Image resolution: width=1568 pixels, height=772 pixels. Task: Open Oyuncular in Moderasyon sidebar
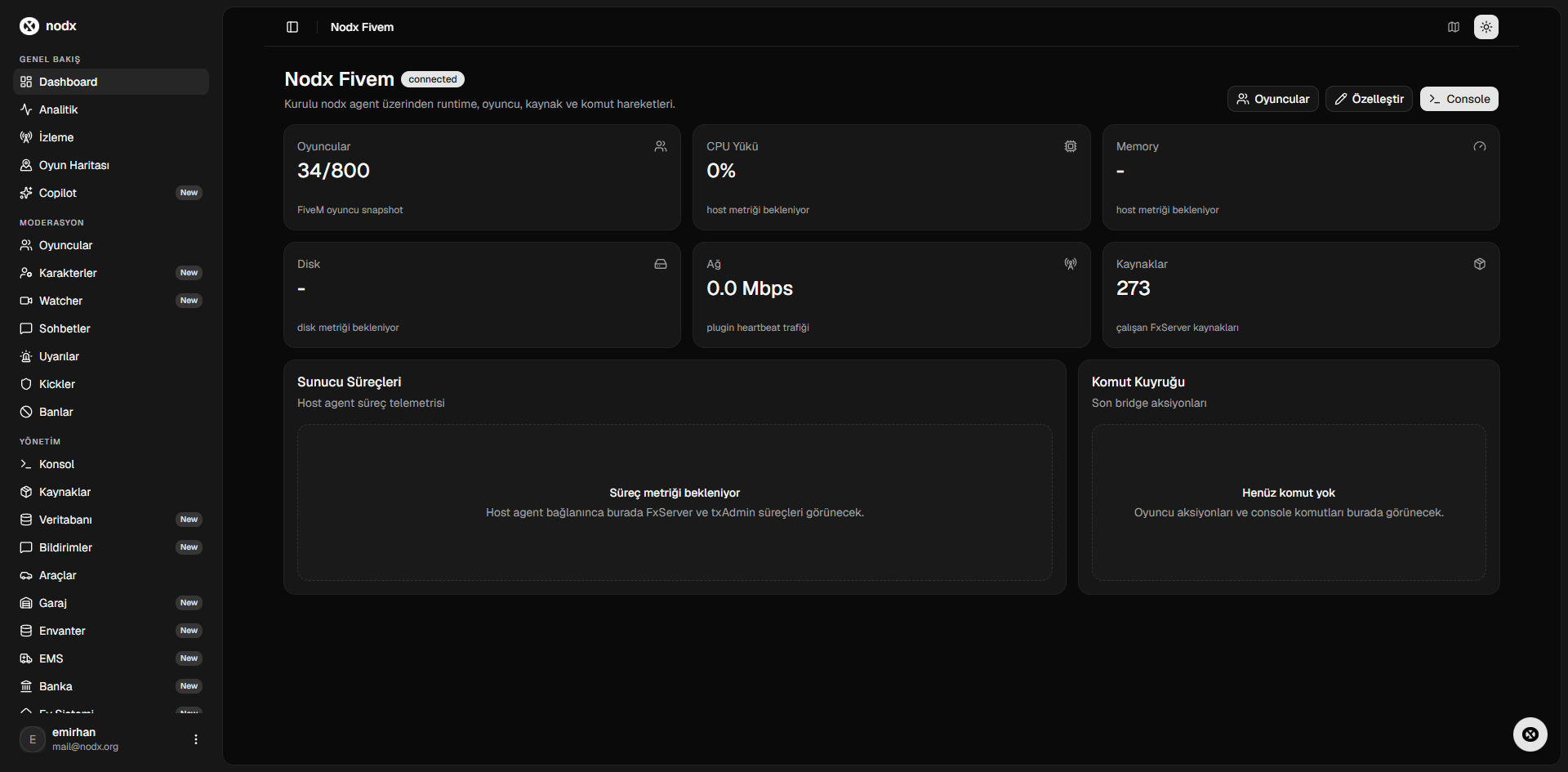pyautogui.click(x=111, y=245)
